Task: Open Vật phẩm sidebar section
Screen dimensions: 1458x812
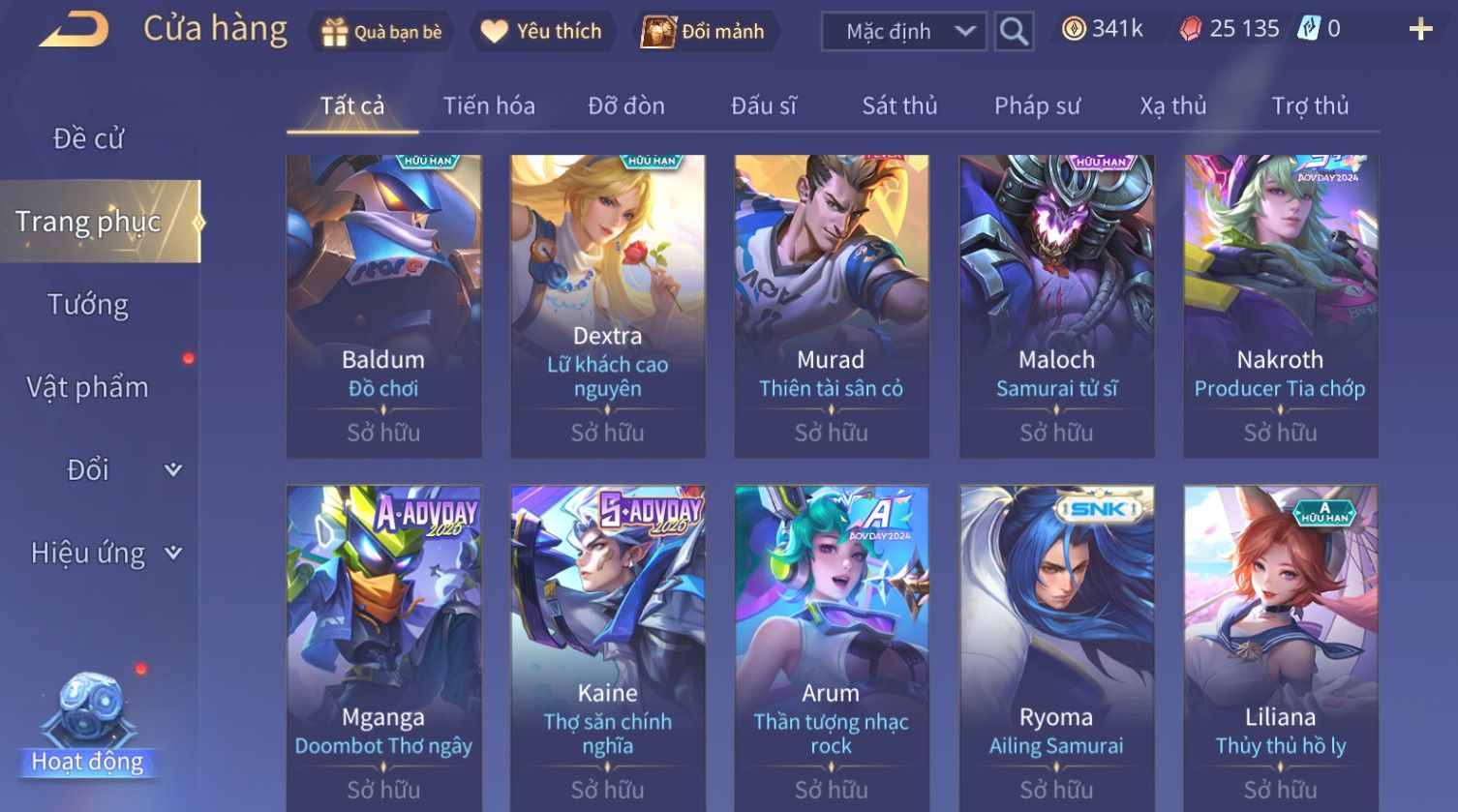Action: 88,387
